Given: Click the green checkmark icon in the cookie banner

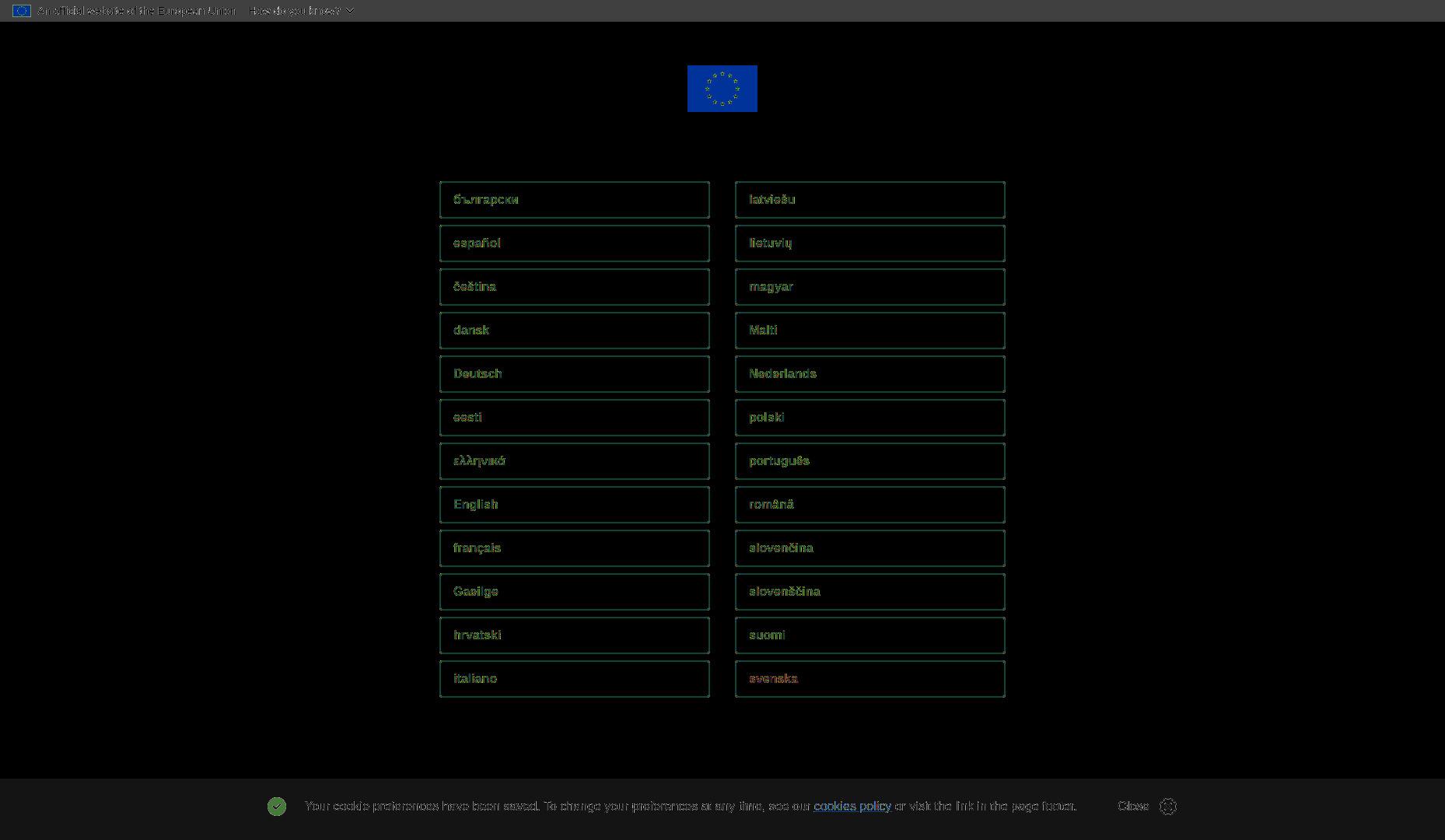Looking at the screenshot, I should [277, 807].
